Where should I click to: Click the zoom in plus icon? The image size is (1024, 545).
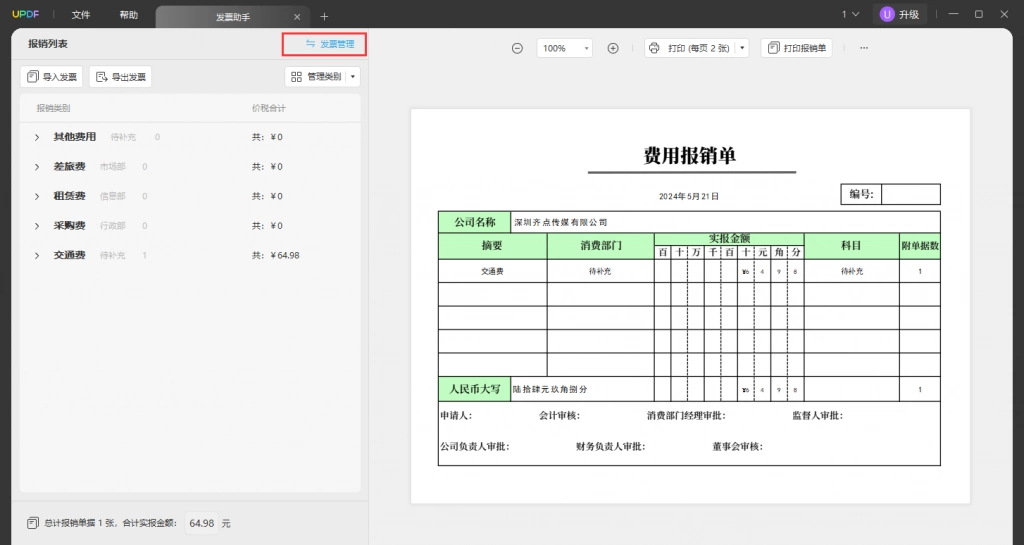coord(613,48)
